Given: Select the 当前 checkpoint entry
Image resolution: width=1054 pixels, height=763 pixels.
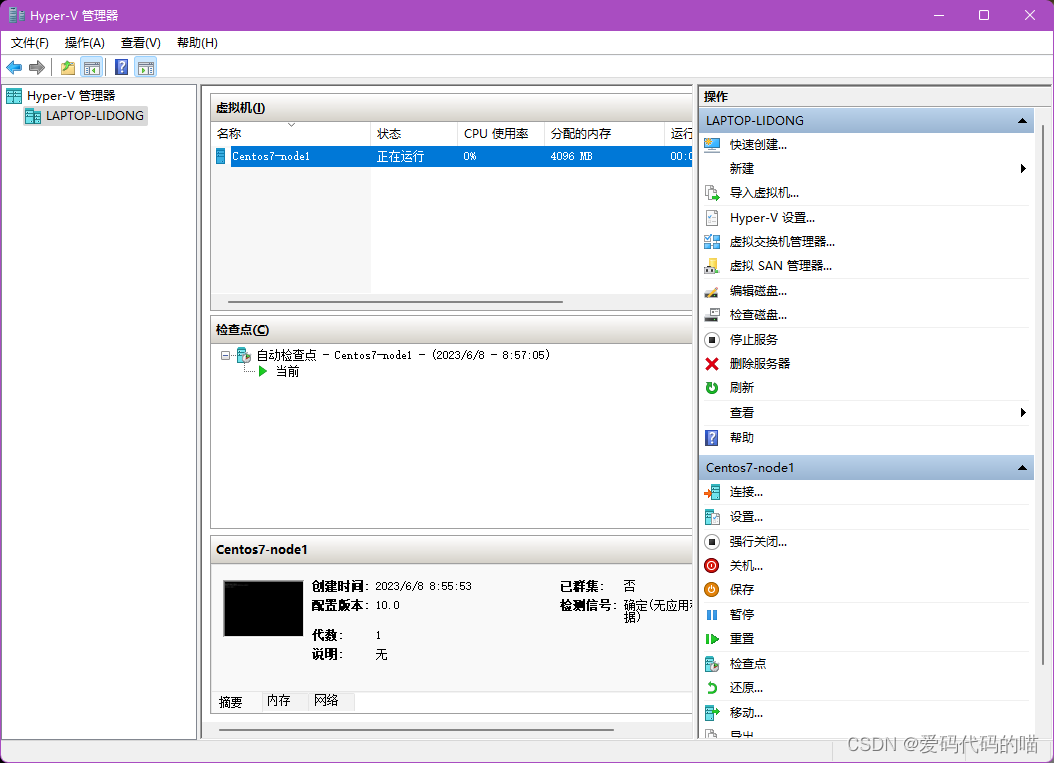Looking at the screenshot, I should pyautogui.click(x=288, y=372).
